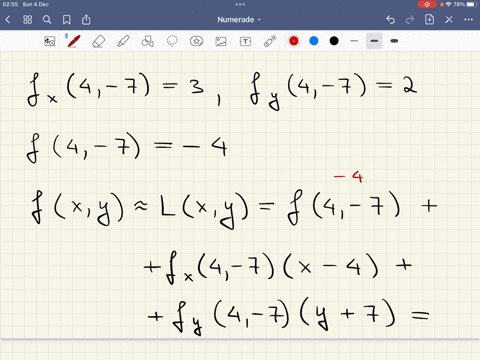
Task: Select the Text box tool
Action: pyautogui.click(x=245, y=41)
